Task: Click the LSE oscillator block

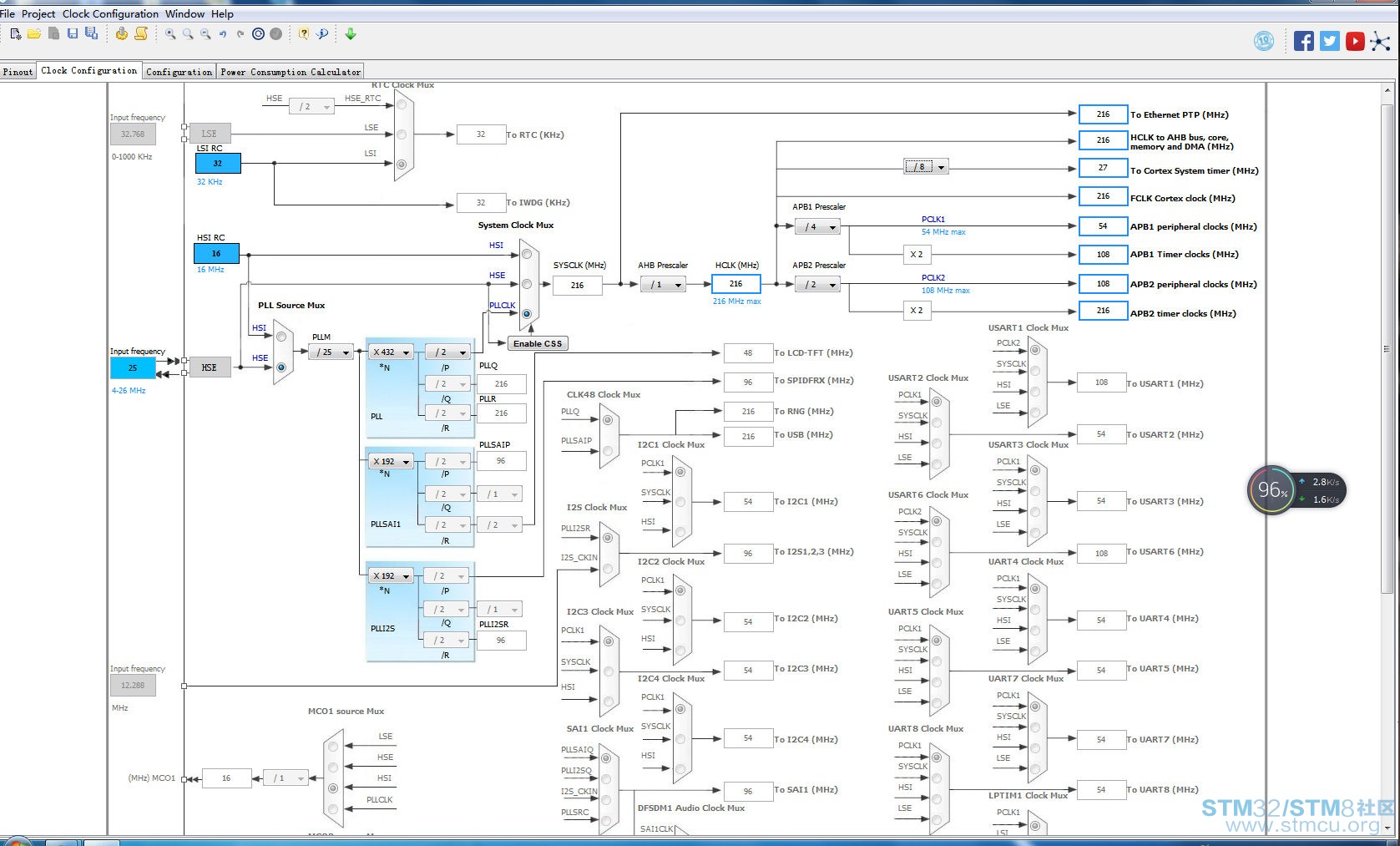Action: pos(209,134)
